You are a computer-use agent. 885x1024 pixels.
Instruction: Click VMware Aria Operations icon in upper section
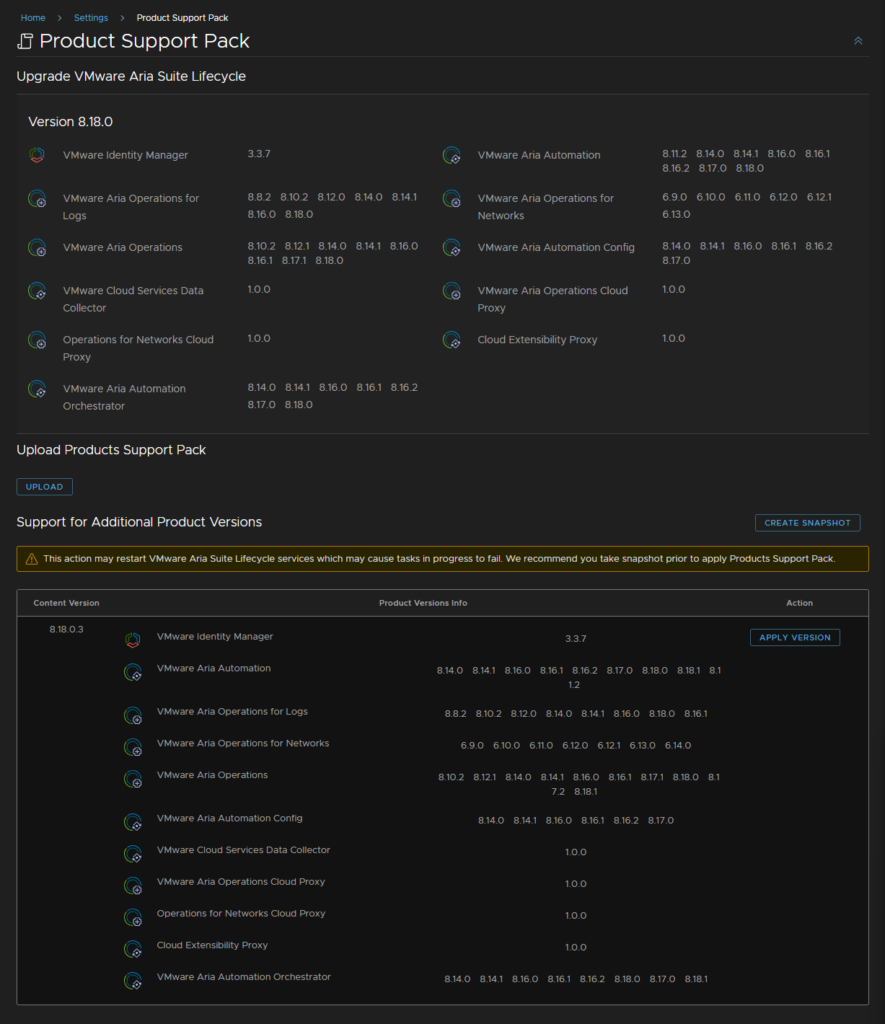(x=37, y=248)
